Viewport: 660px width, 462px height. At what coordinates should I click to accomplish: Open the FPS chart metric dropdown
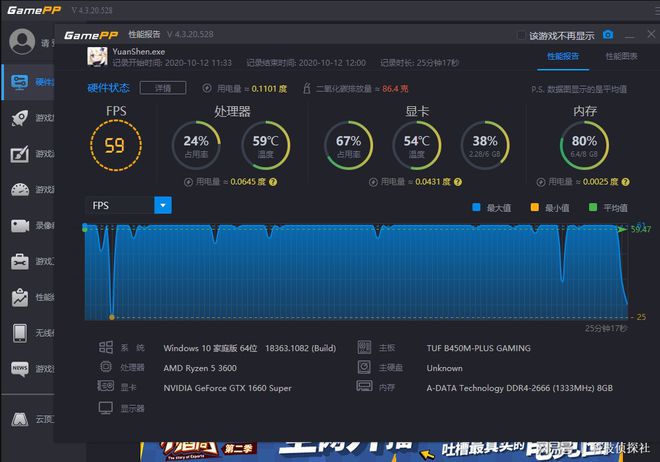pyautogui.click(x=162, y=205)
